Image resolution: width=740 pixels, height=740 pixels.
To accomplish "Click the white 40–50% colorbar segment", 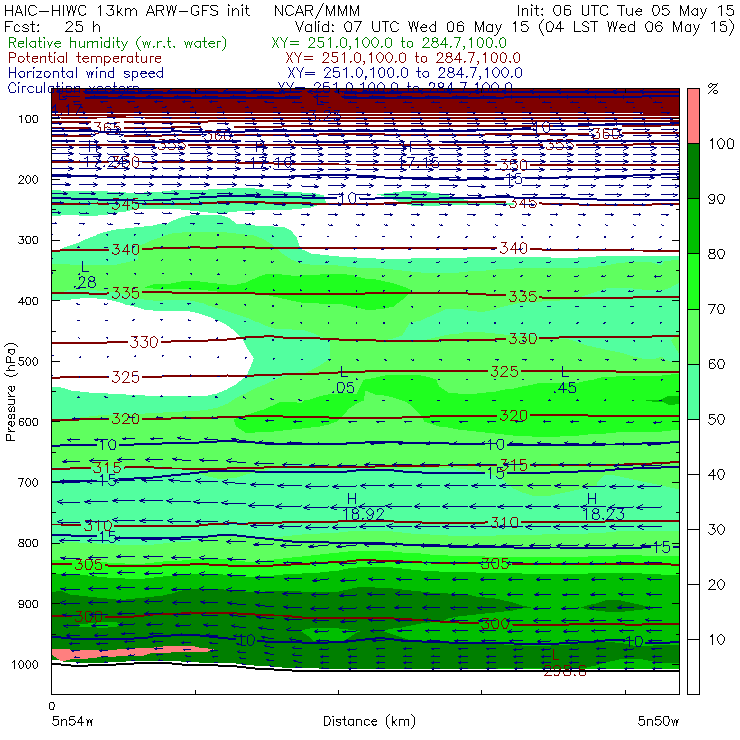I will pyautogui.click(x=693, y=446).
